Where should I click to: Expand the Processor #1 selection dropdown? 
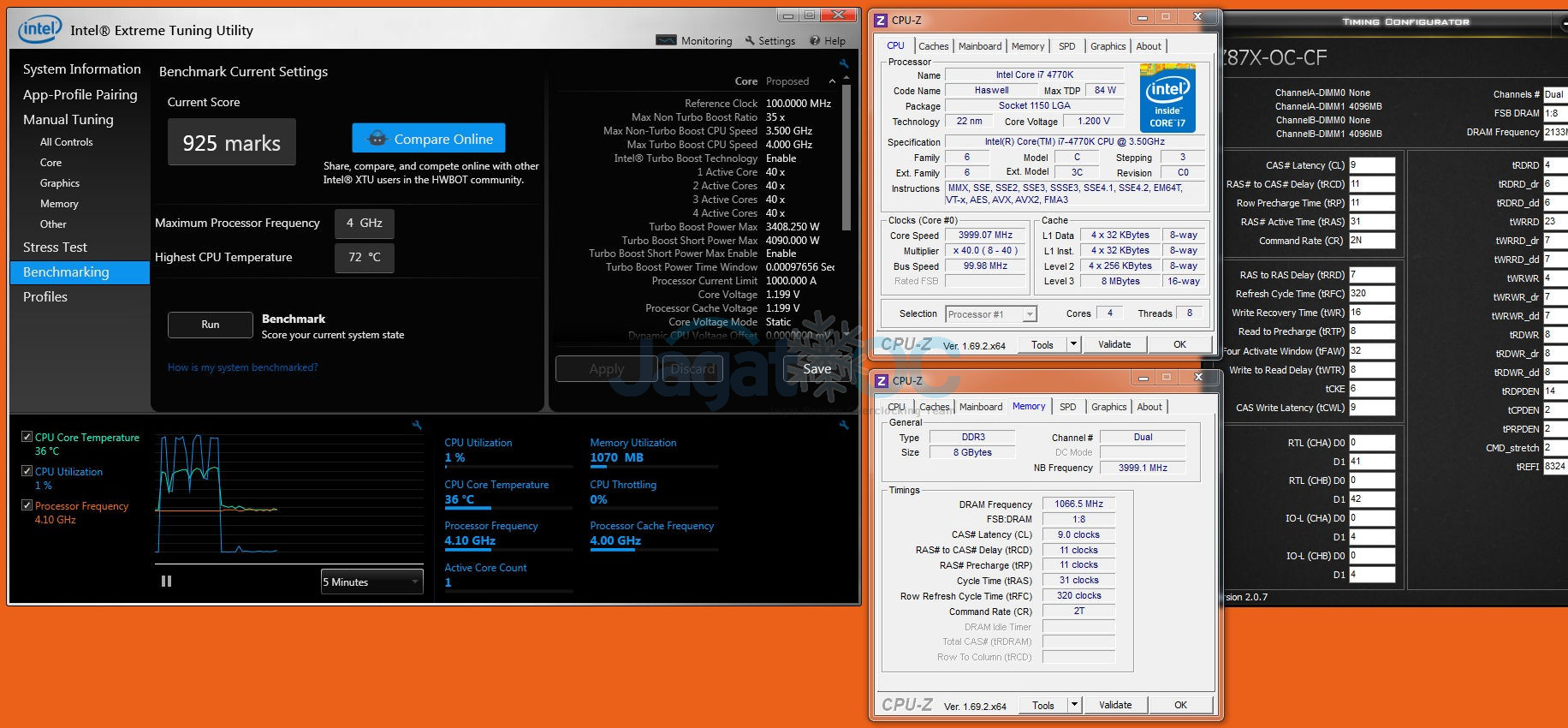pos(1030,314)
